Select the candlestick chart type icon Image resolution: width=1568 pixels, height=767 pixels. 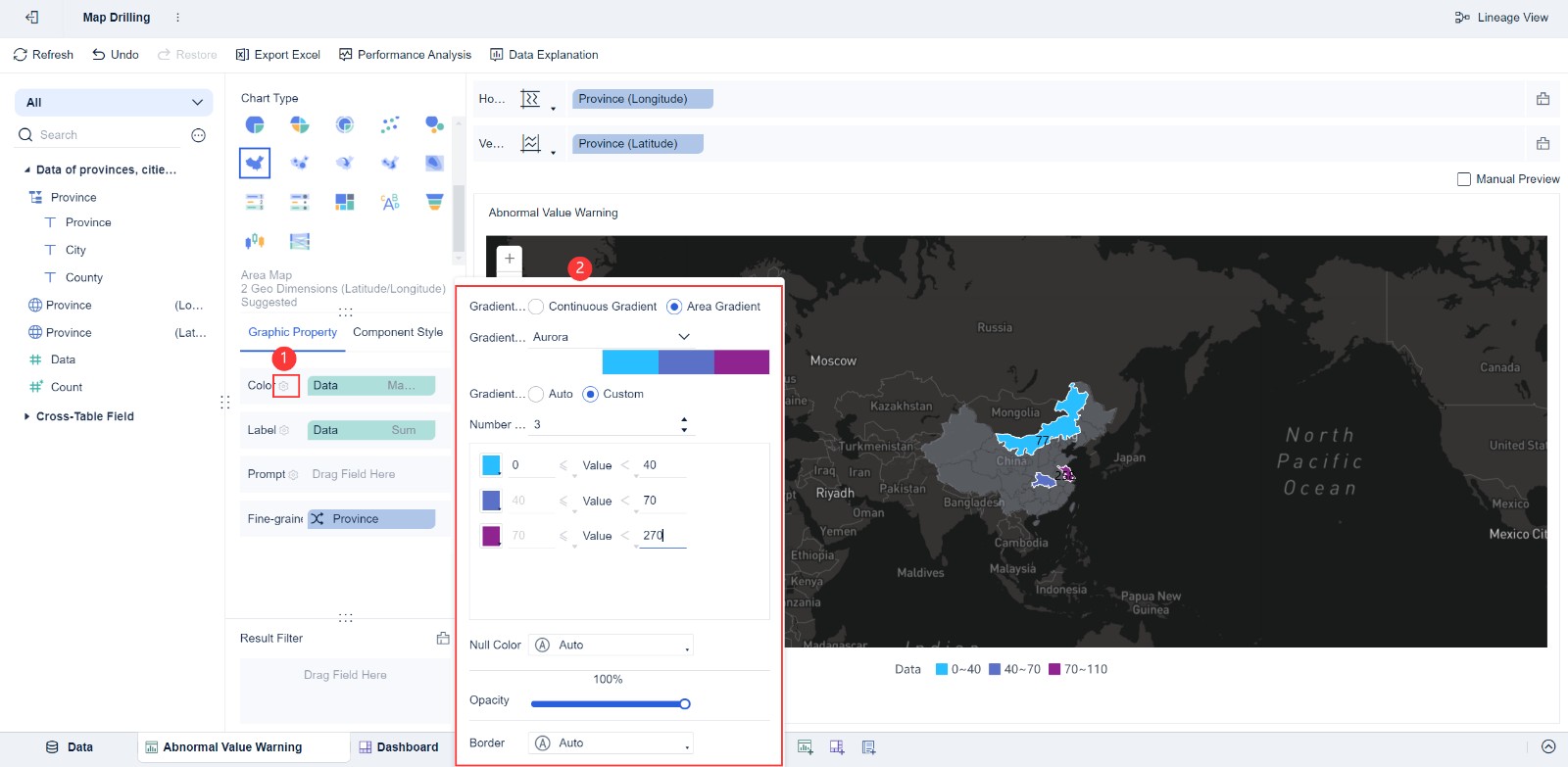255,241
